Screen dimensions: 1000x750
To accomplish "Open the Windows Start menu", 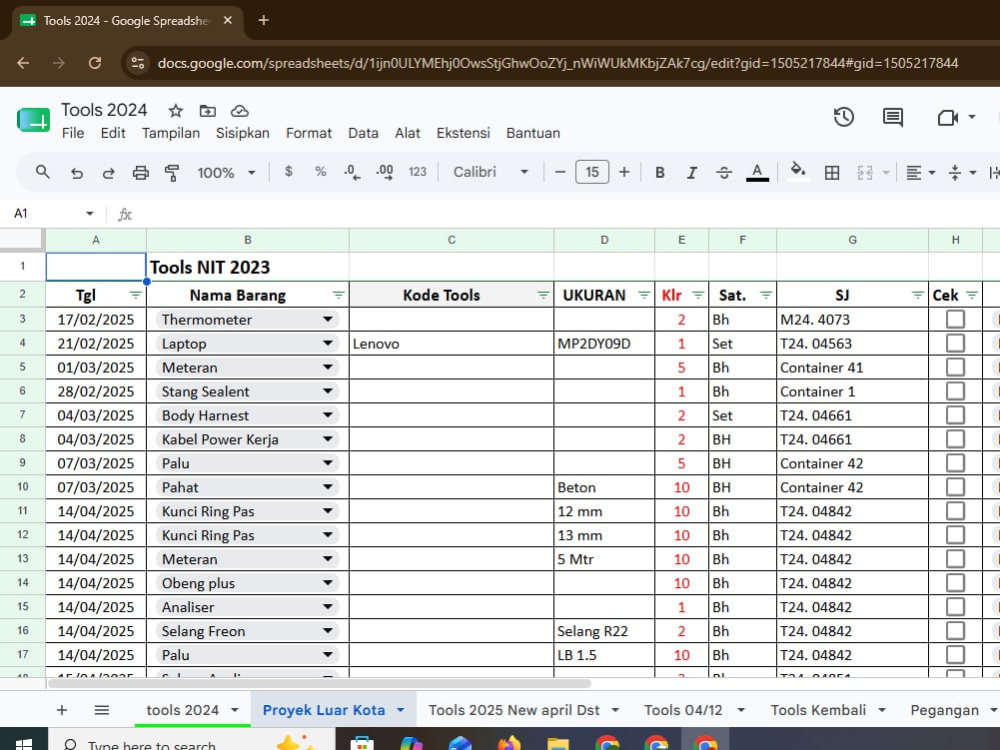I will (x=23, y=744).
